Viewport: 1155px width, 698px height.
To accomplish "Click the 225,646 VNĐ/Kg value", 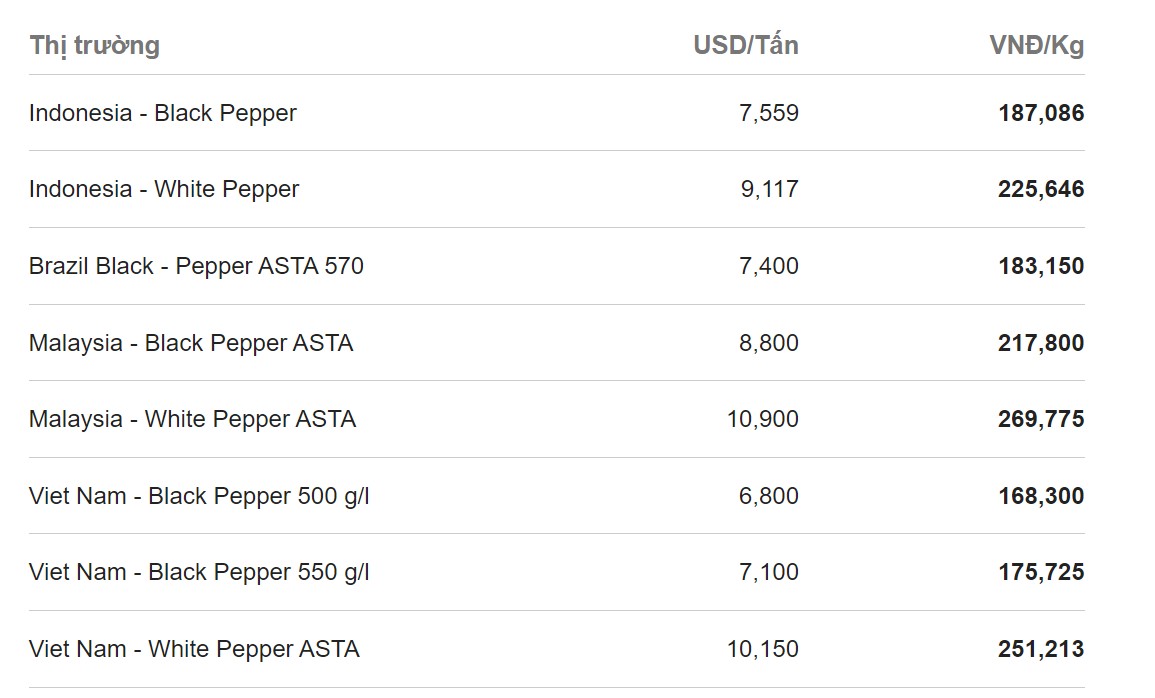I will [1040, 189].
